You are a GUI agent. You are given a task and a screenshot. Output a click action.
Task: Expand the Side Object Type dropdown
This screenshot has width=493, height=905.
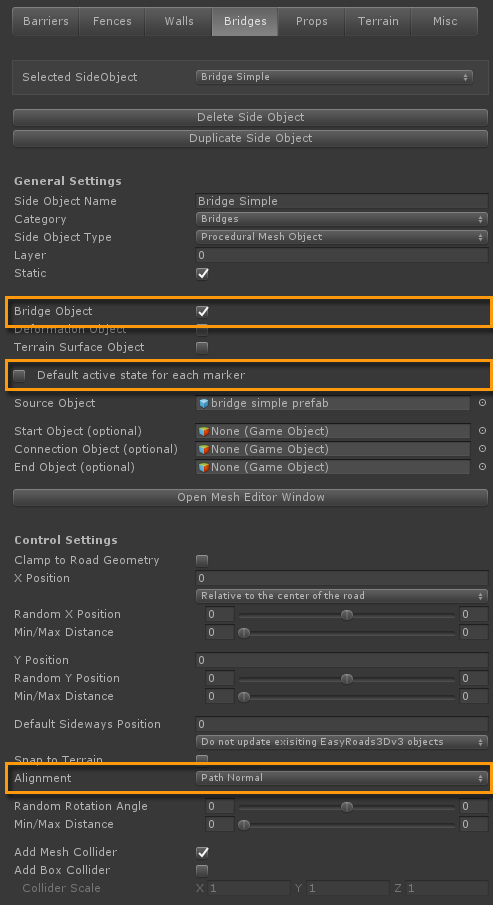click(342, 237)
